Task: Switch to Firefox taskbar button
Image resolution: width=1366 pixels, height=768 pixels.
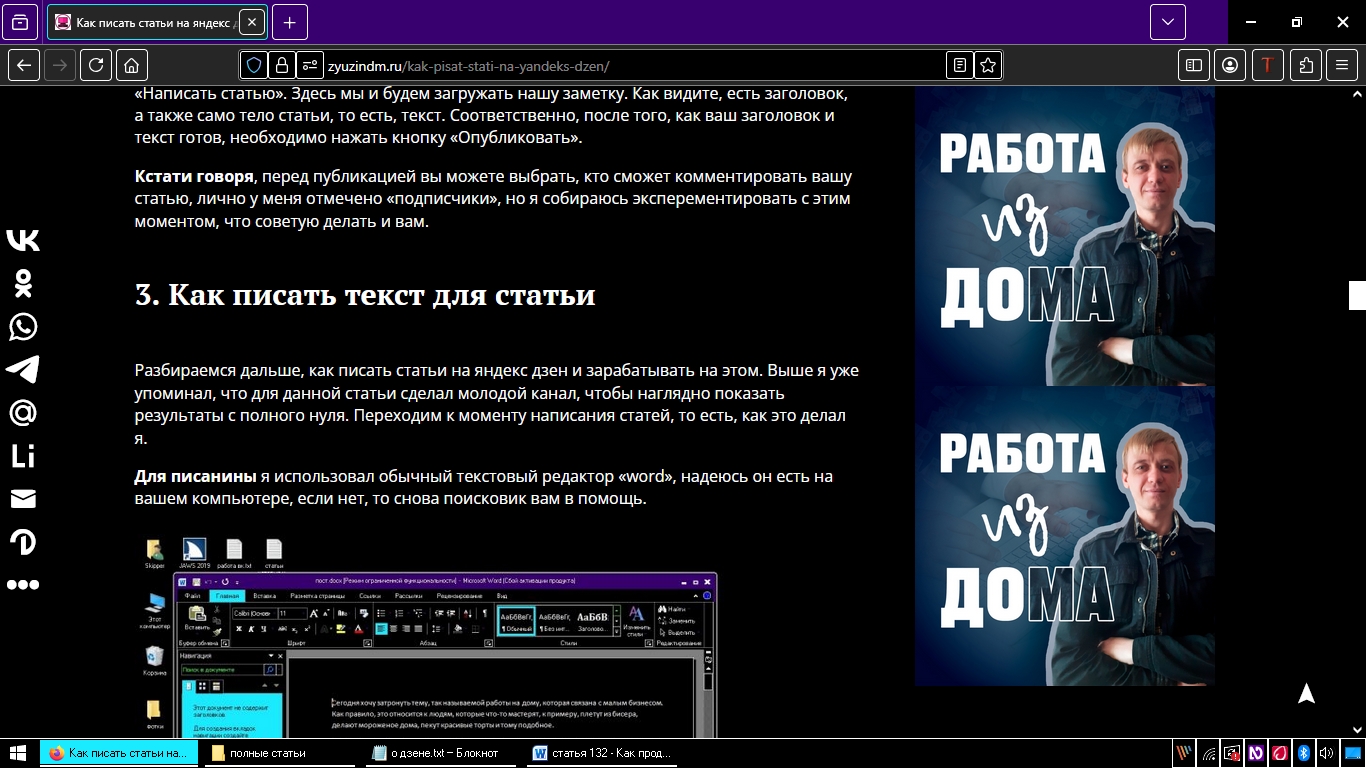Action: (121, 753)
